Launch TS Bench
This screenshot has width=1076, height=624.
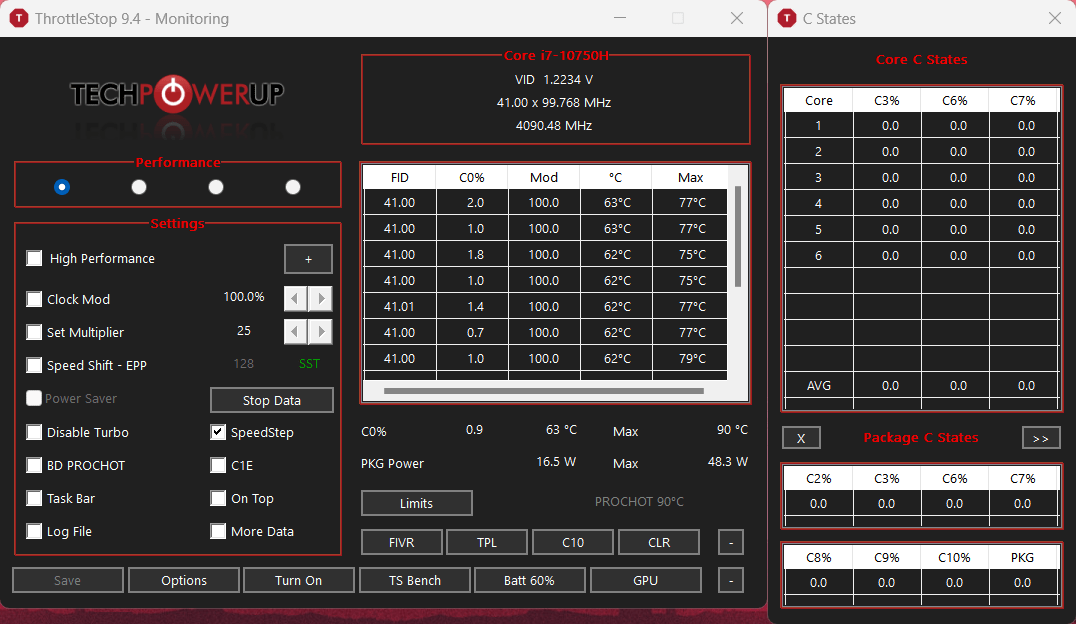[x=415, y=581]
